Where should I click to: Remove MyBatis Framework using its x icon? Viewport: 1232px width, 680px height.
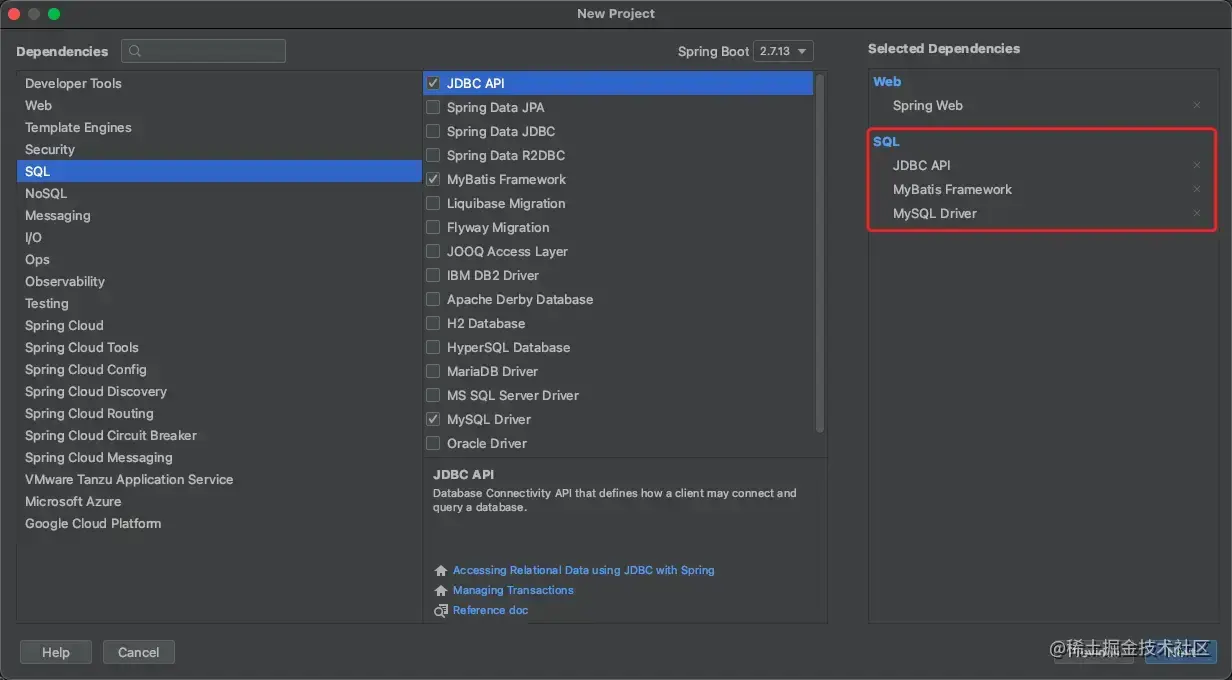point(1197,189)
